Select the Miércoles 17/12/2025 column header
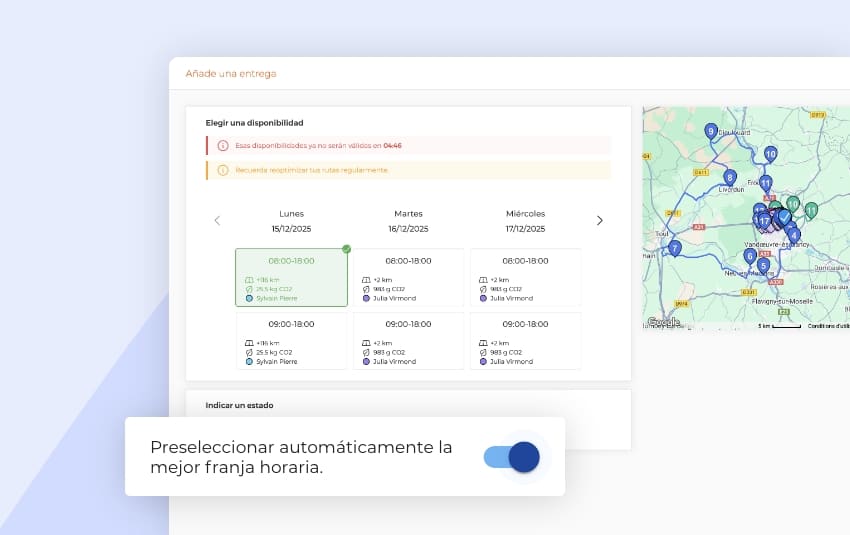The image size is (850, 535). tap(525, 221)
